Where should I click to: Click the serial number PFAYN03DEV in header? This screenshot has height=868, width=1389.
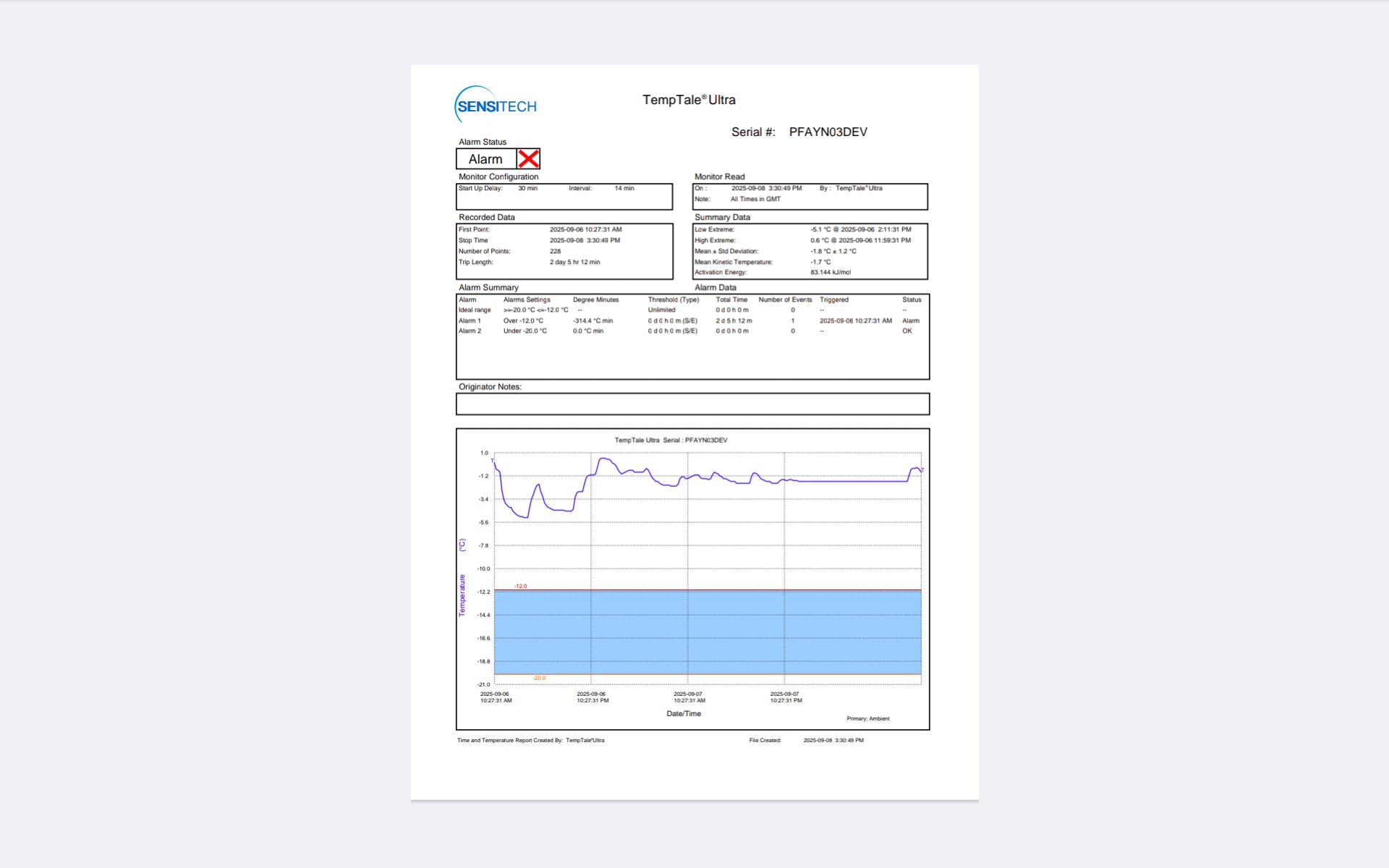(x=828, y=132)
